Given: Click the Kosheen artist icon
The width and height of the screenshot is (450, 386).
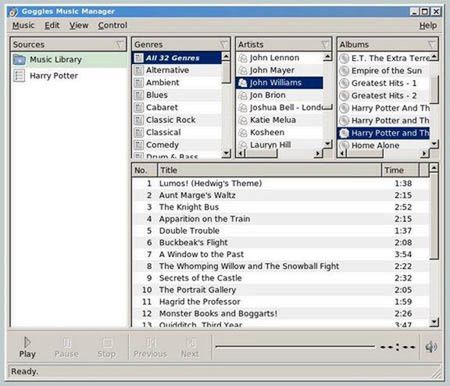Looking at the screenshot, I should tap(243, 133).
